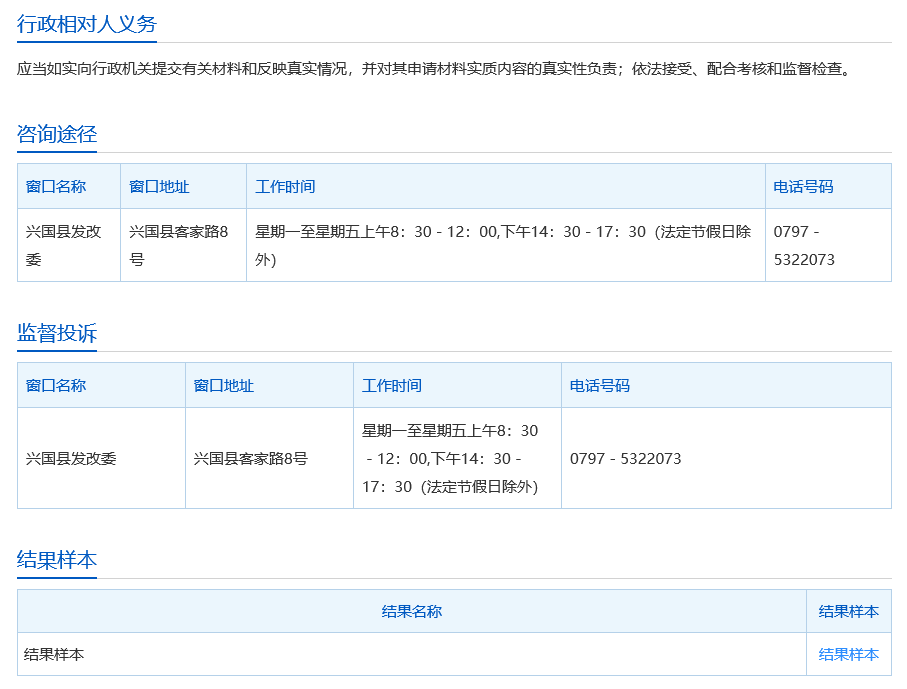This screenshot has height=689, width=907.
Task: Click the 监督投诉 section heading
Action: pyautogui.click(x=57, y=333)
